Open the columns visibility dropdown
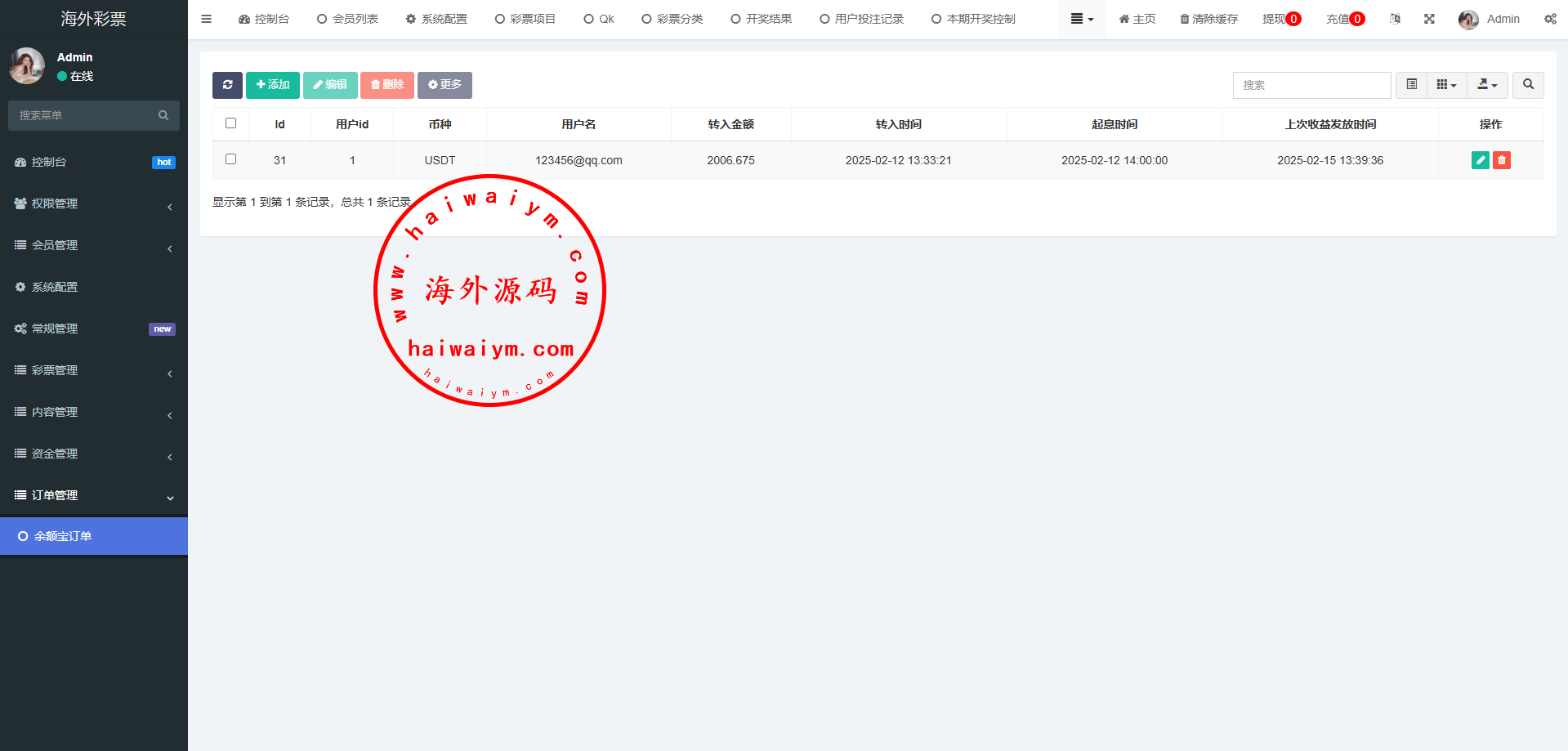This screenshot has height=751, width=1568. [x=1446, y=85]
